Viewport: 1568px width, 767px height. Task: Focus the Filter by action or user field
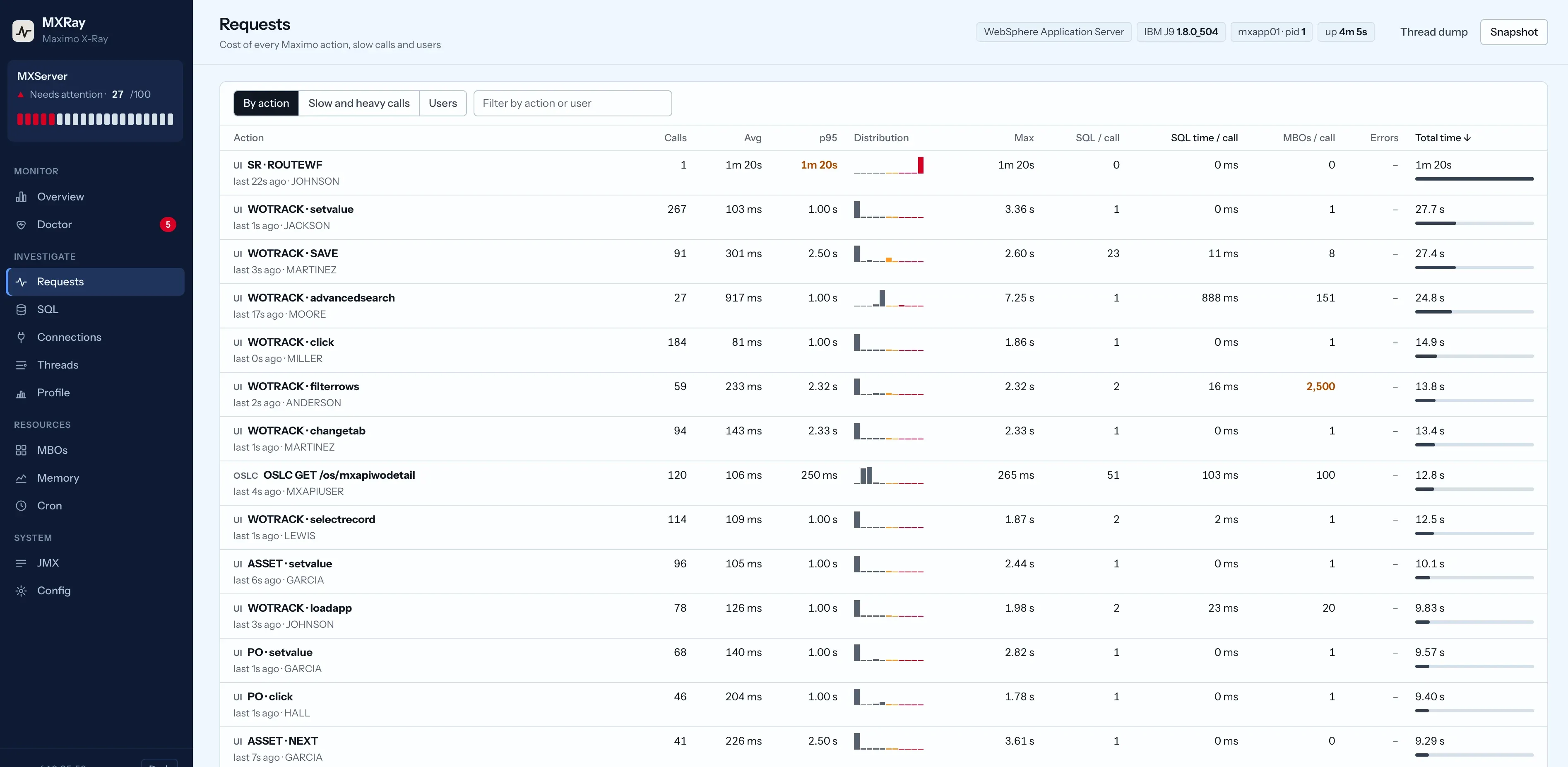572,104
